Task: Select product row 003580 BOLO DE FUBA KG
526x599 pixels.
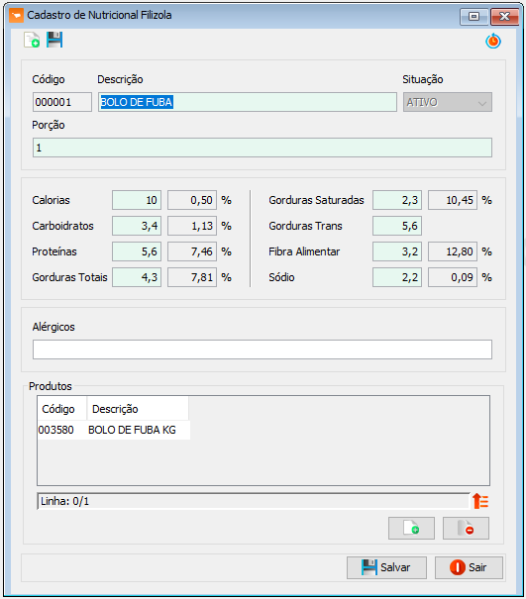Action: click(x=114, y=430)
